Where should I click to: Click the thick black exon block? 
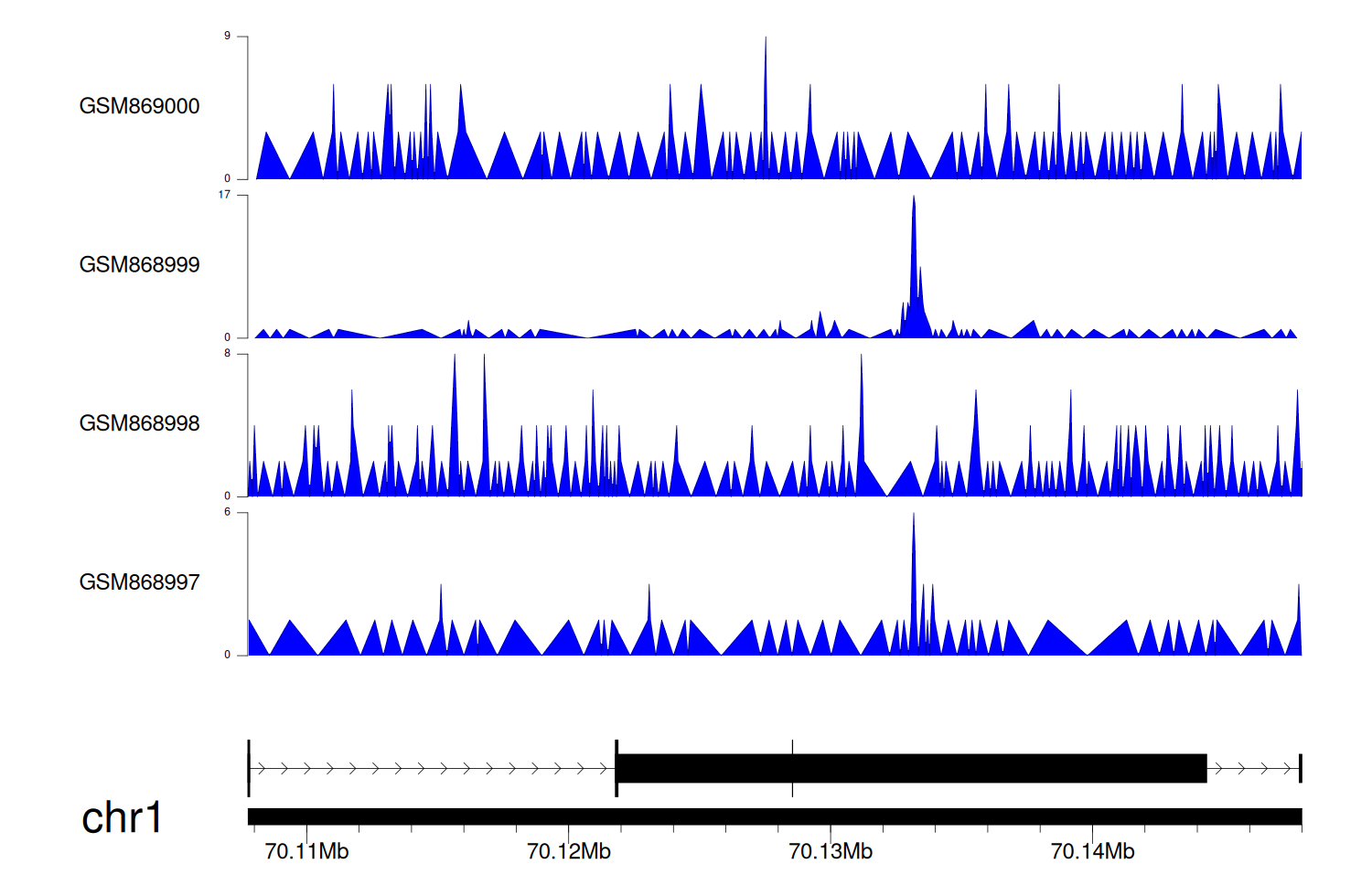911,769
